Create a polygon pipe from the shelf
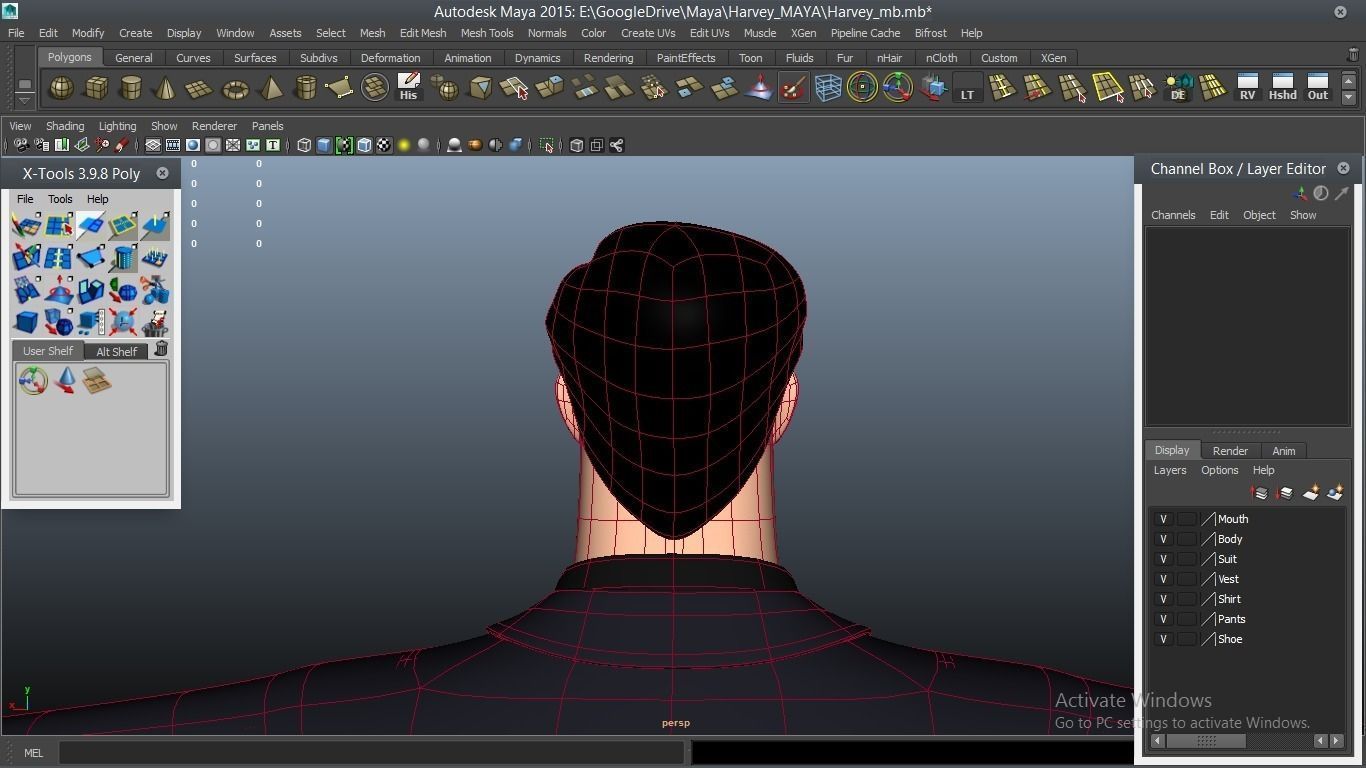1366x768 pixels. tap(305, 88)
